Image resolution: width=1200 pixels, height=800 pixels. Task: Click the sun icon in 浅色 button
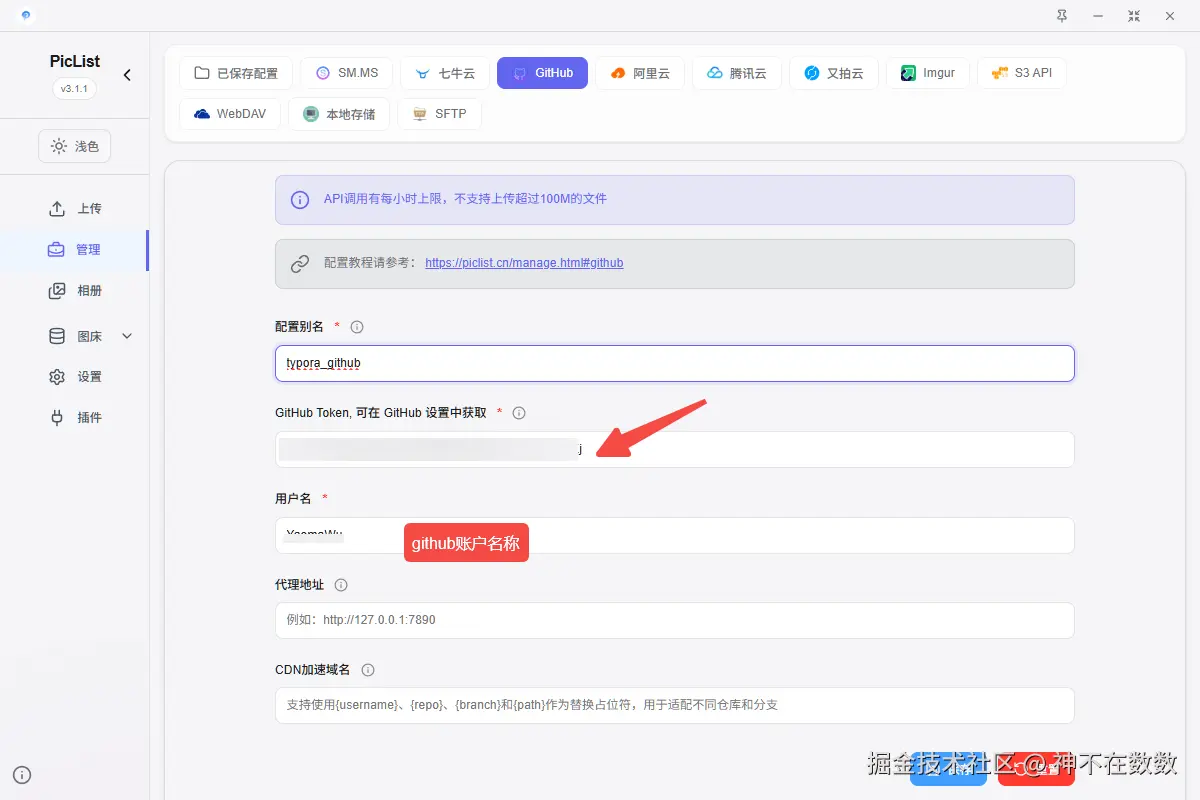tap(60, 146)
